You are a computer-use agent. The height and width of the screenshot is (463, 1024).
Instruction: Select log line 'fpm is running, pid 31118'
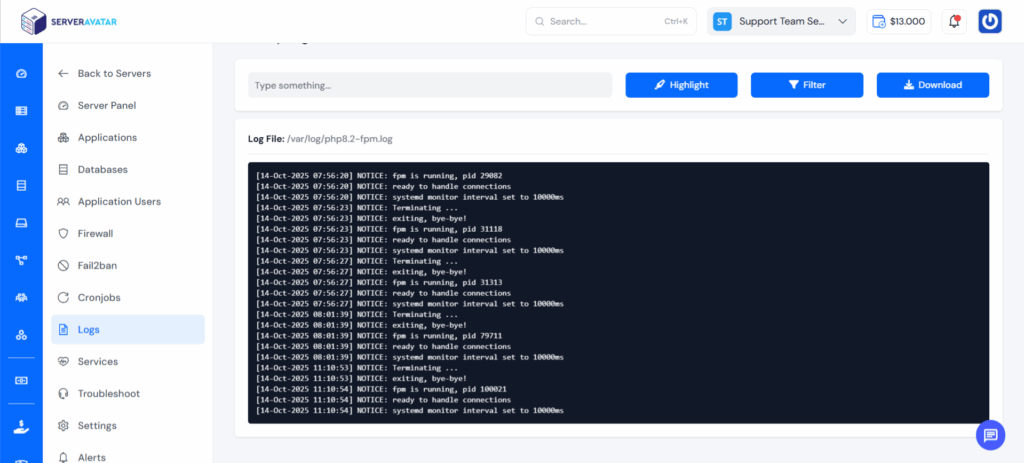[379, 229]
